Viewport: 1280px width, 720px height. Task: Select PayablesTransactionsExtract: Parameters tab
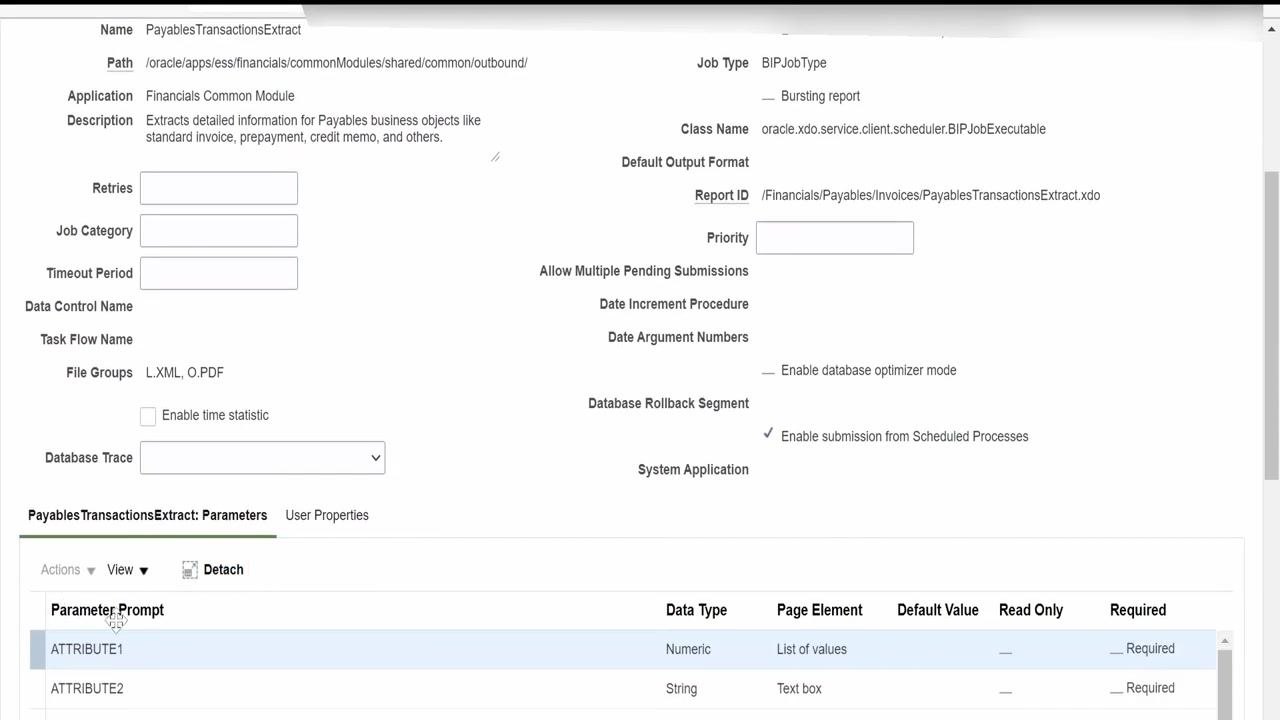[x=147, y=515]
